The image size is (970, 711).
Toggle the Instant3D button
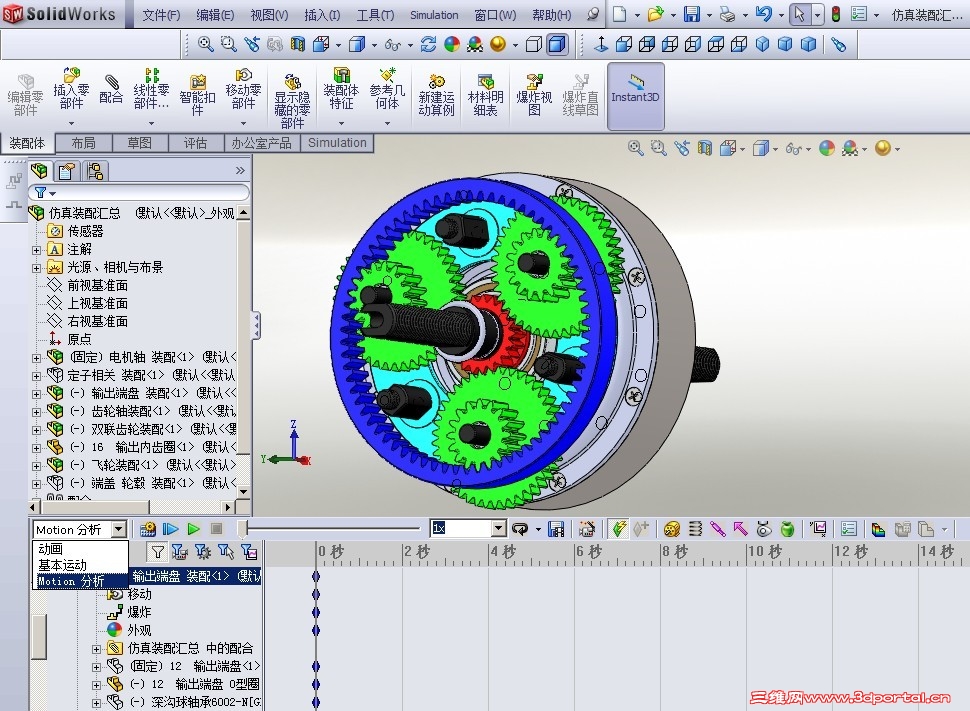point(635,96)
